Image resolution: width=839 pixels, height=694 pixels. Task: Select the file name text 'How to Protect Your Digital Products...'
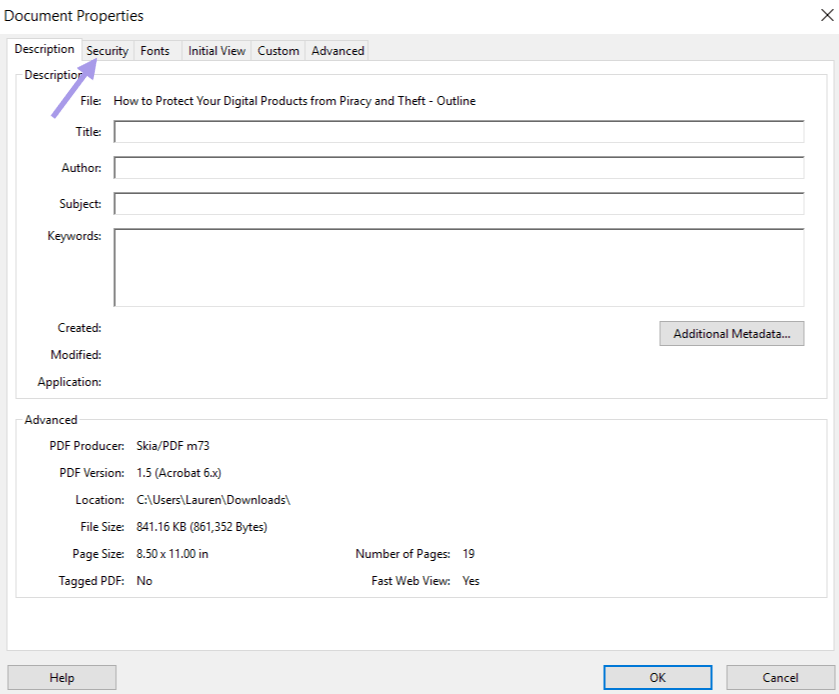(x=294, y=101)
